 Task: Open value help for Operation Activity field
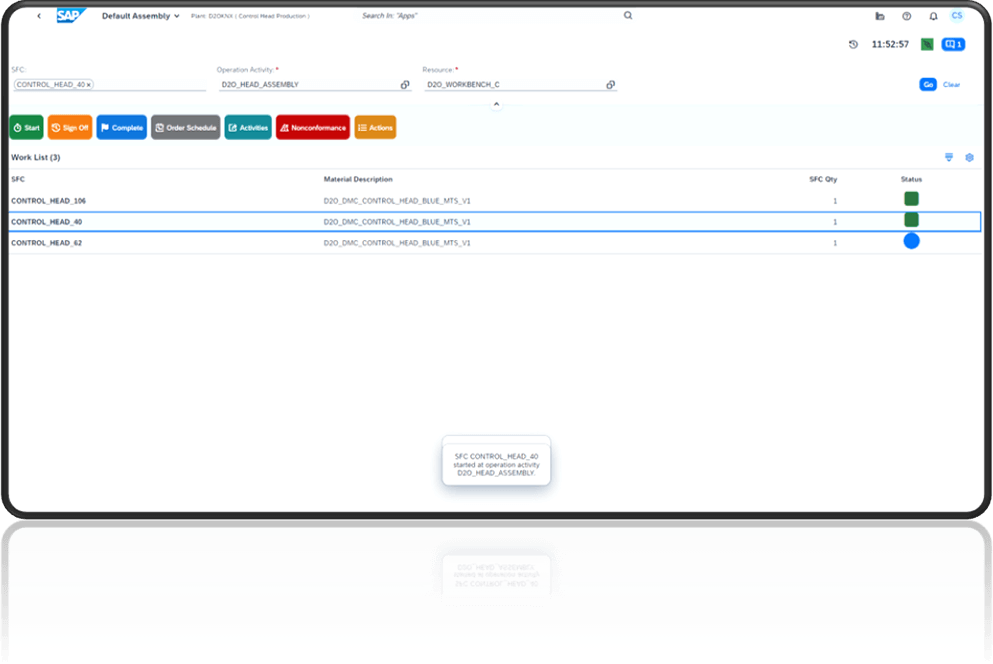404,84
